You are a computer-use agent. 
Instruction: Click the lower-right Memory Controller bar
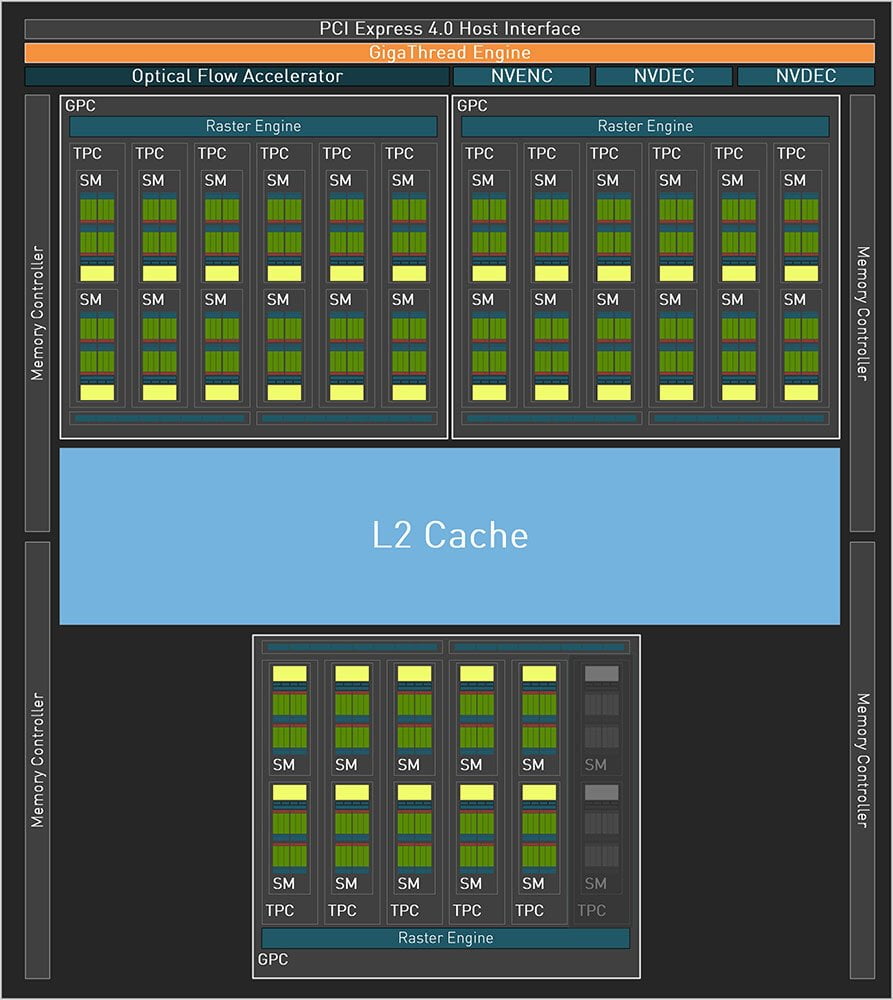coord(862,760)
